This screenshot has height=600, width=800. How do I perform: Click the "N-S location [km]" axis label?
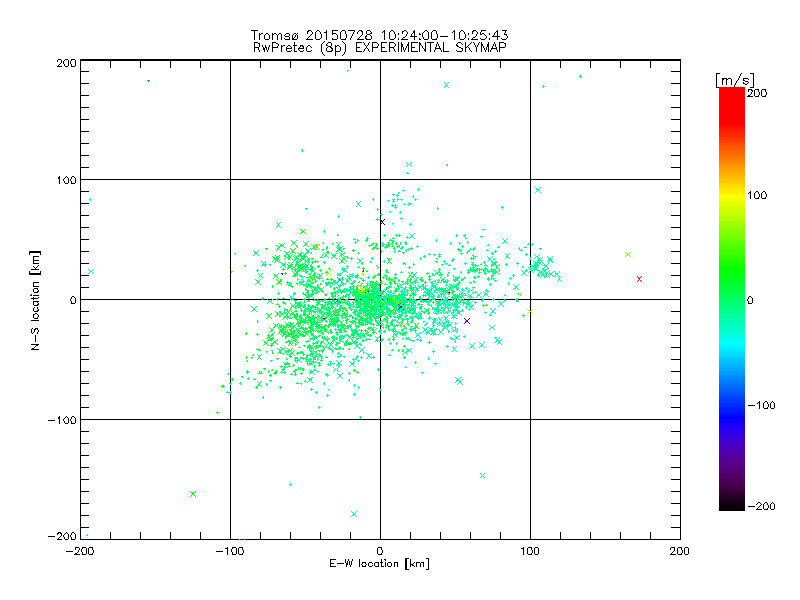[35, 301]
